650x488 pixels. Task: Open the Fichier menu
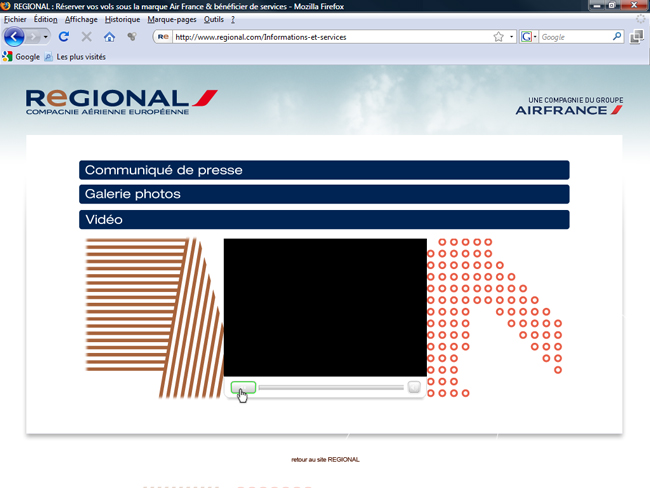click(15, 19)
